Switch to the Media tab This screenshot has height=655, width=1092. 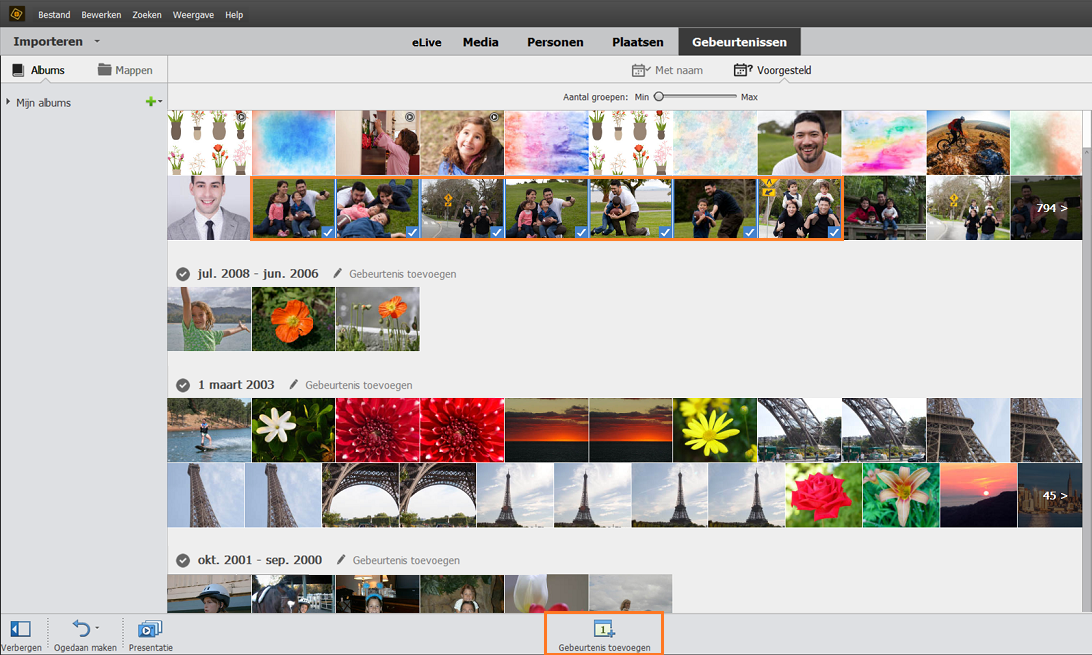[481, 42]
